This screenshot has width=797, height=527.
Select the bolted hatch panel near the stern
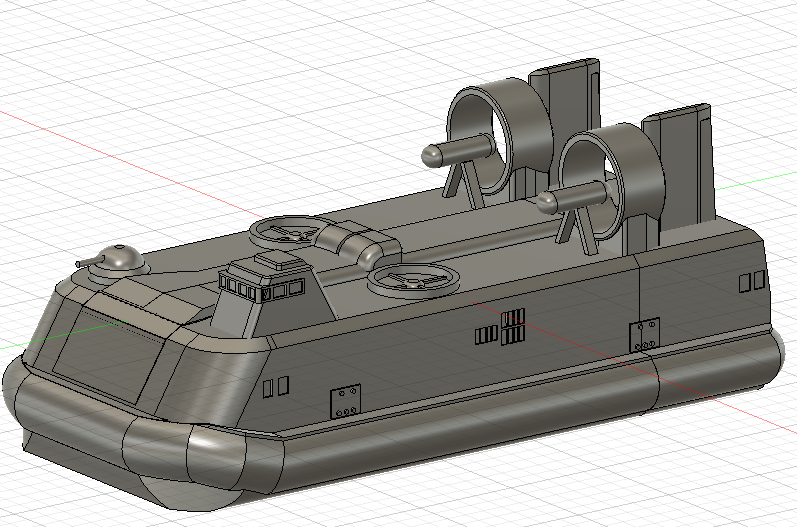tap(645, 335)
